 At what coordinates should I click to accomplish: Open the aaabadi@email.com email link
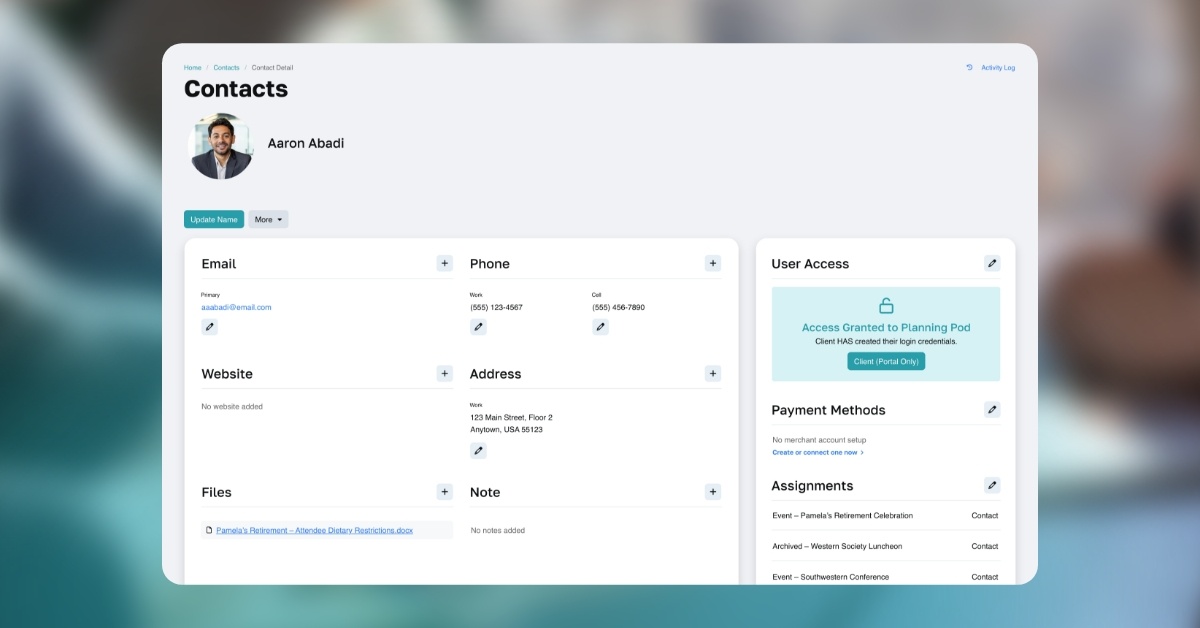[236, 307]
